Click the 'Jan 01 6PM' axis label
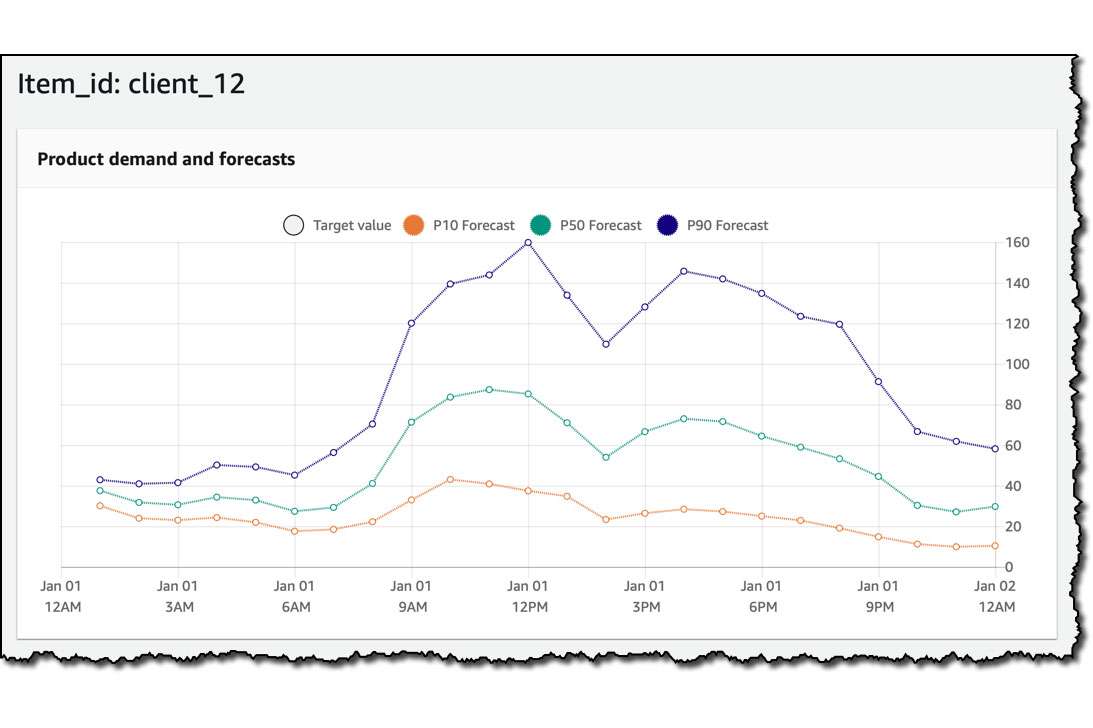Viewport: 1093px width, 728px height. 762,596
